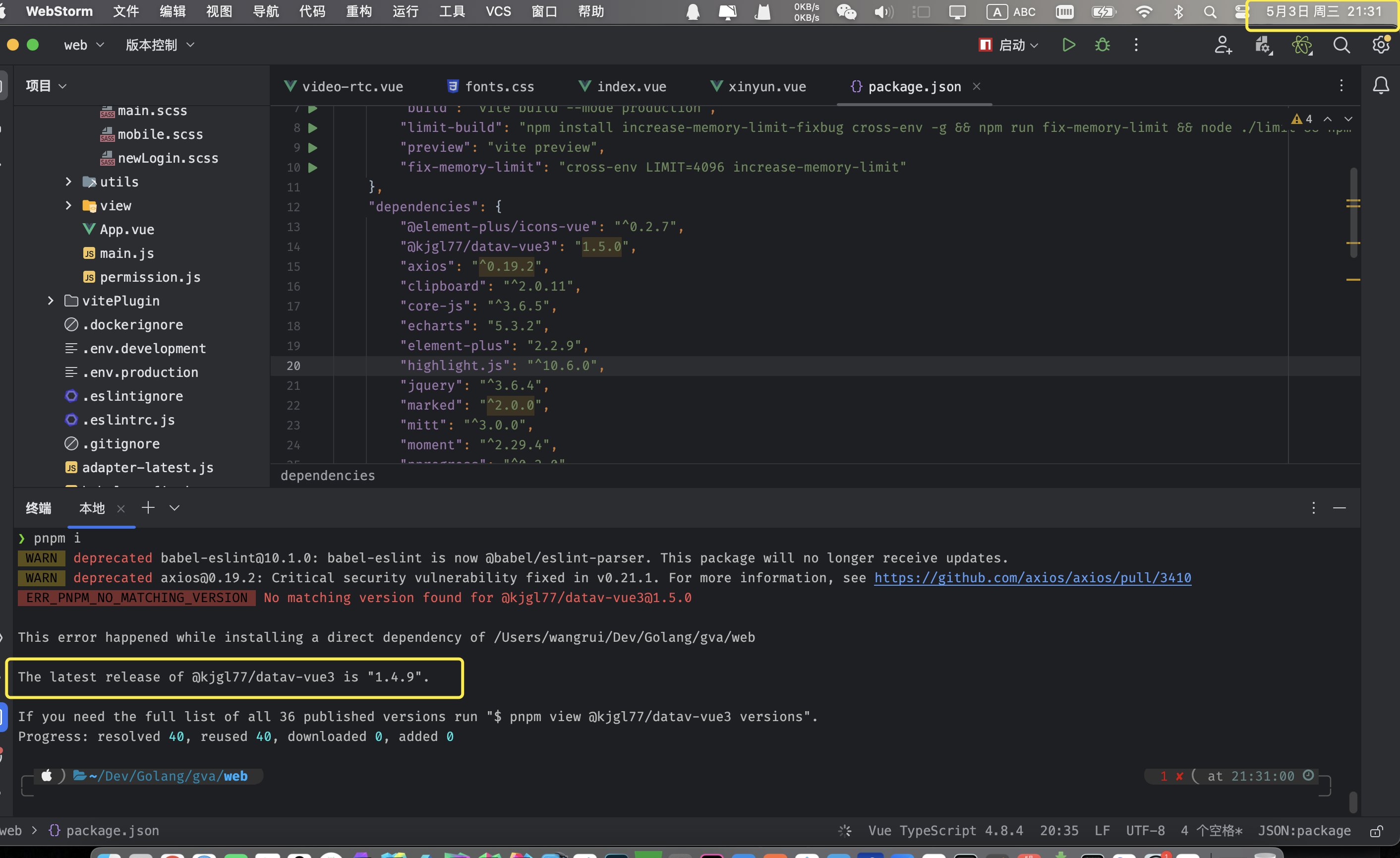Viewport: 1400px width, 858px height.
Task: Run the preview script via gutter arrow
Action: [x=312, y=148]
